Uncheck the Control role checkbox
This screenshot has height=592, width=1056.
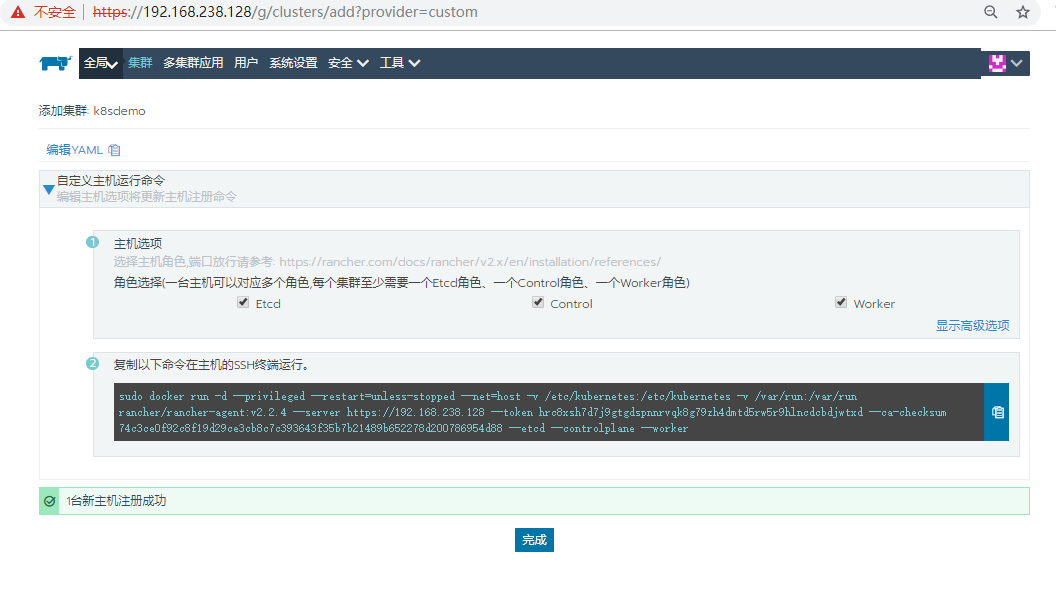click(538, 302)
